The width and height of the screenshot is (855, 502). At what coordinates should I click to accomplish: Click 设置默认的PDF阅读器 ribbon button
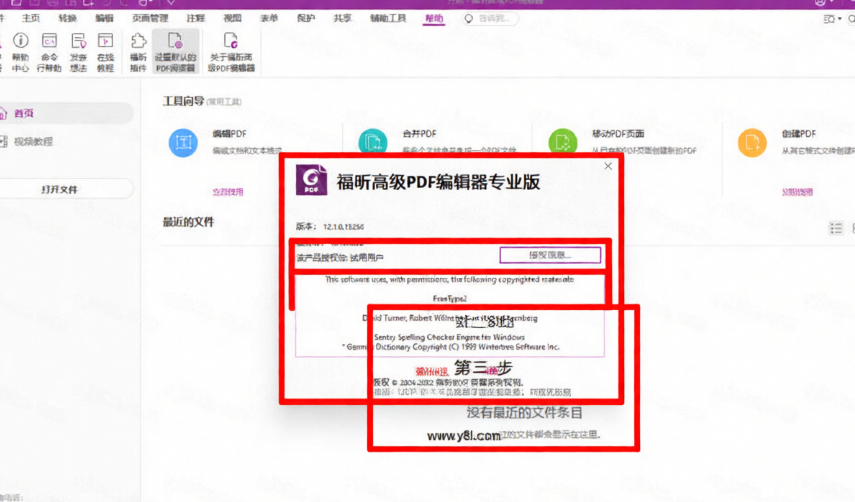175,52
